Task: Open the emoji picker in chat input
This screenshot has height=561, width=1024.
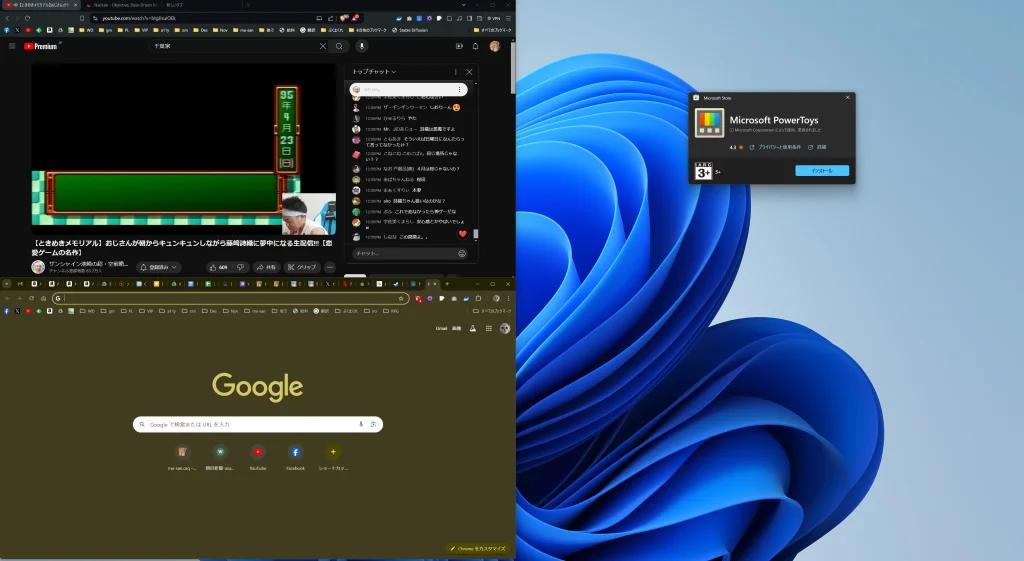Action: click(462, 253)
